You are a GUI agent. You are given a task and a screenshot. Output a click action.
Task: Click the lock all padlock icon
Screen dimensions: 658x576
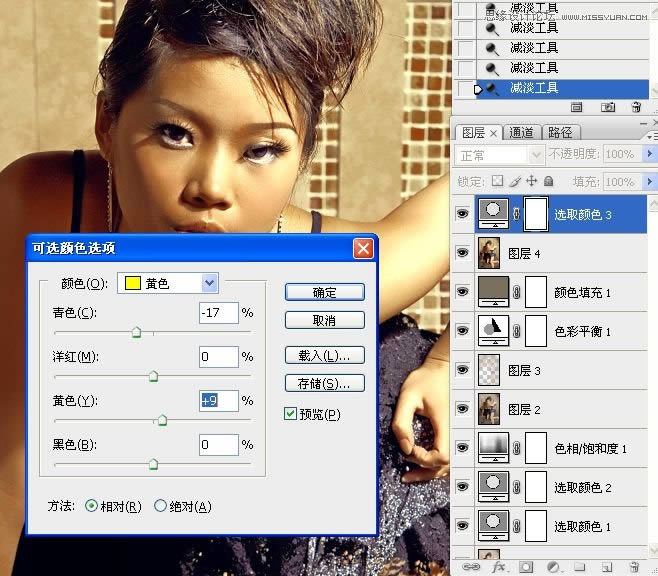pyautogui.click(x=548, y=181)
